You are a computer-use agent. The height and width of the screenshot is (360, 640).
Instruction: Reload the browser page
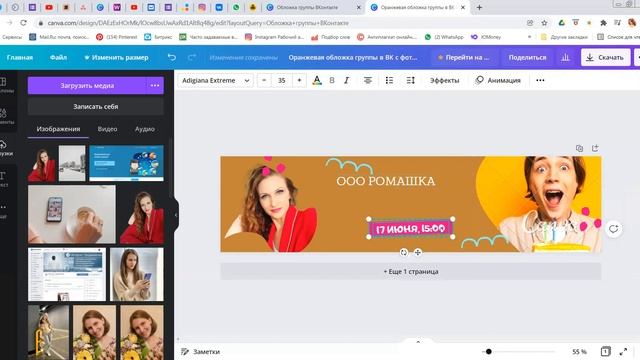pos(24,23)
